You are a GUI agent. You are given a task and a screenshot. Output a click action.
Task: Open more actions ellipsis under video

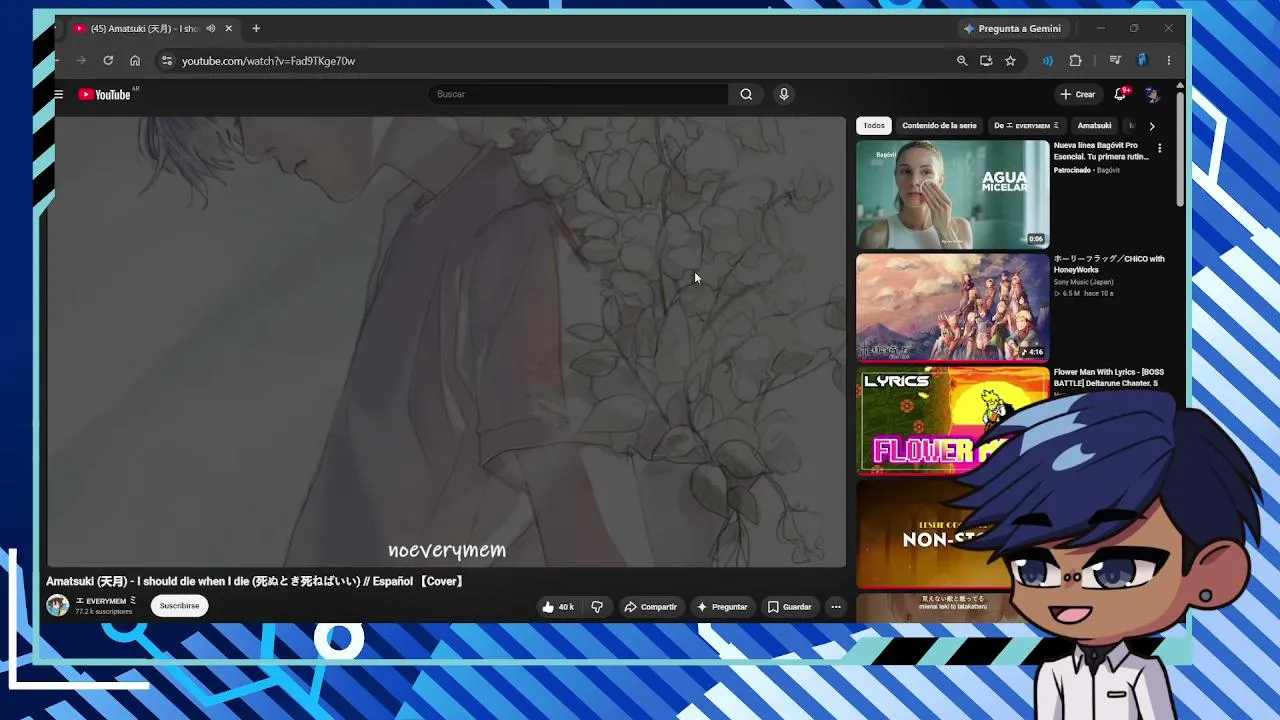(836, 607)
